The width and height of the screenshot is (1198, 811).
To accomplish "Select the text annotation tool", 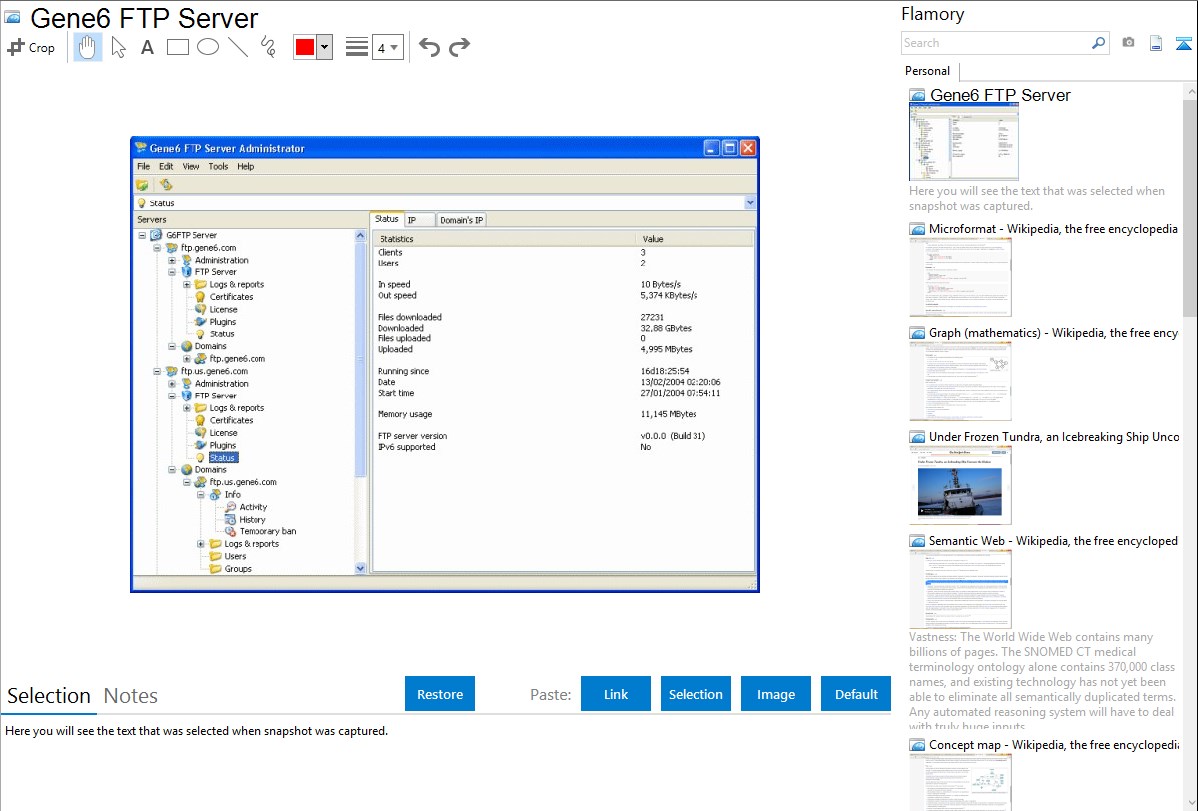I will (147, 47).
